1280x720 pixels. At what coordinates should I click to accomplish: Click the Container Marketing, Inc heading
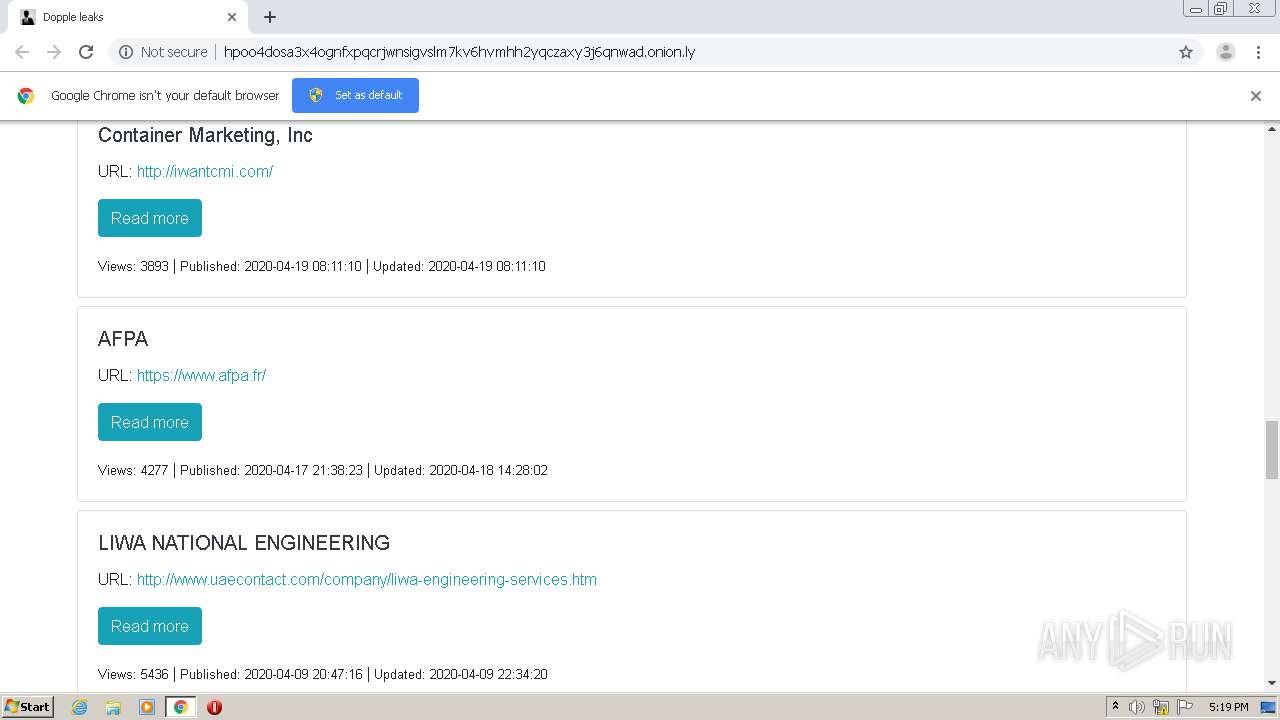[205, 135]
